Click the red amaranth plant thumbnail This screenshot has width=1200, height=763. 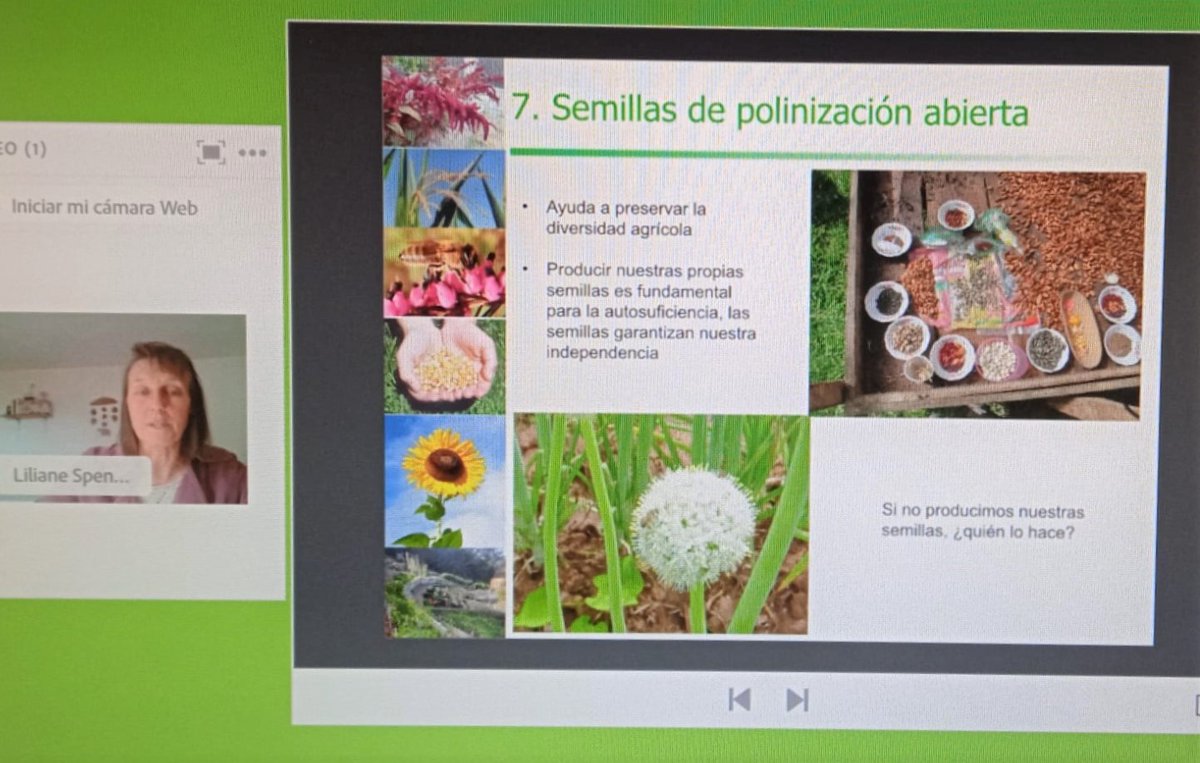click(x=443, y=102)
